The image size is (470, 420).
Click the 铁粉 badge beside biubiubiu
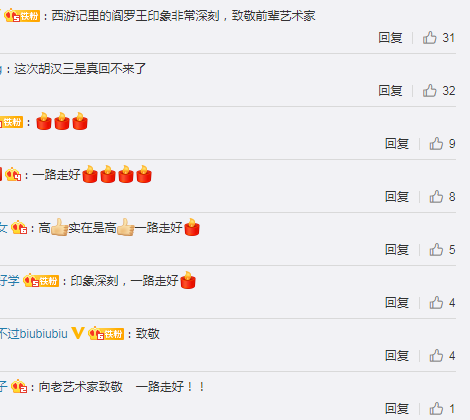tap(106, 334)
